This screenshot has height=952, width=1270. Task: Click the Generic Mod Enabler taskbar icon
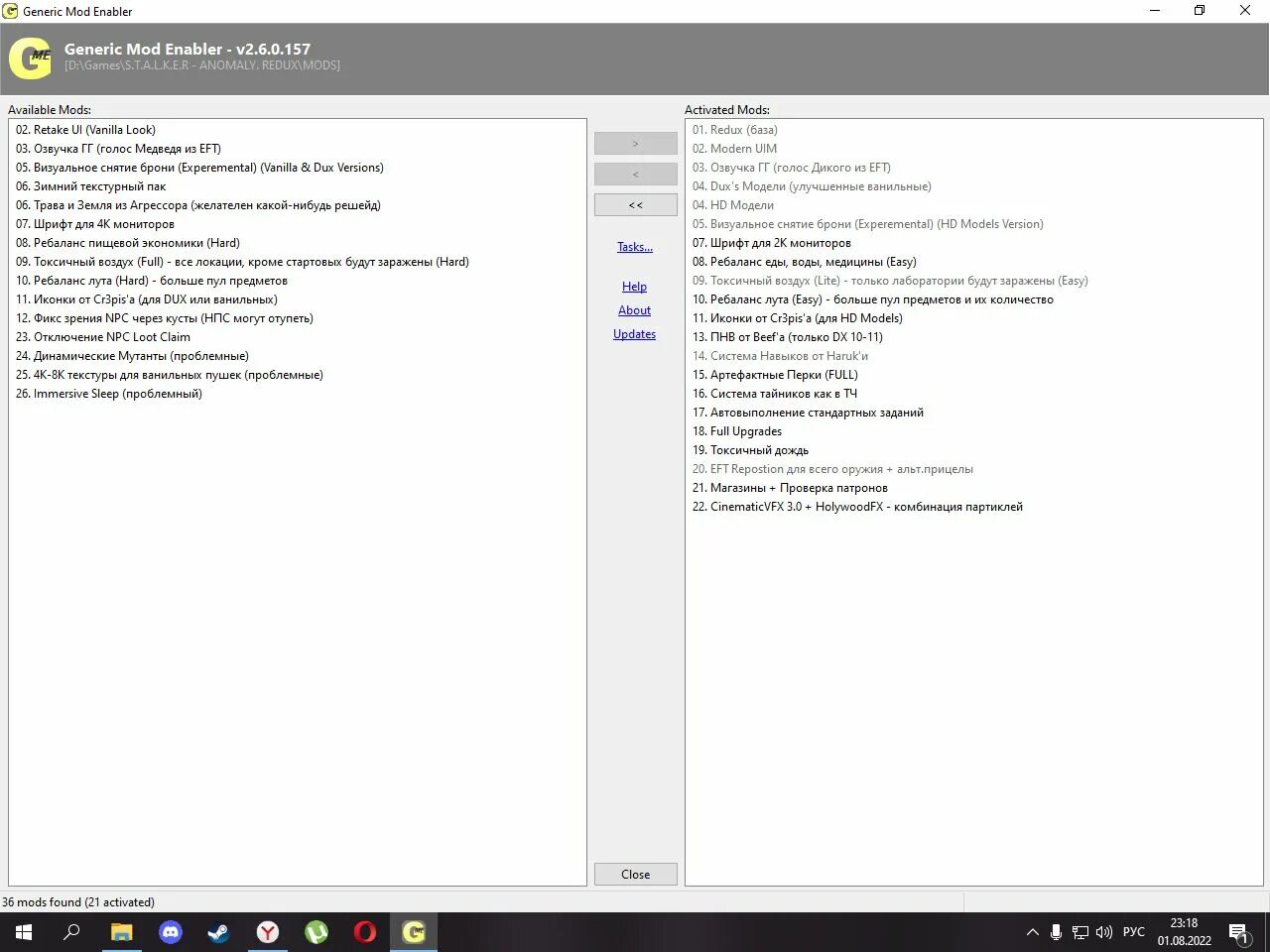coord(414,932)
